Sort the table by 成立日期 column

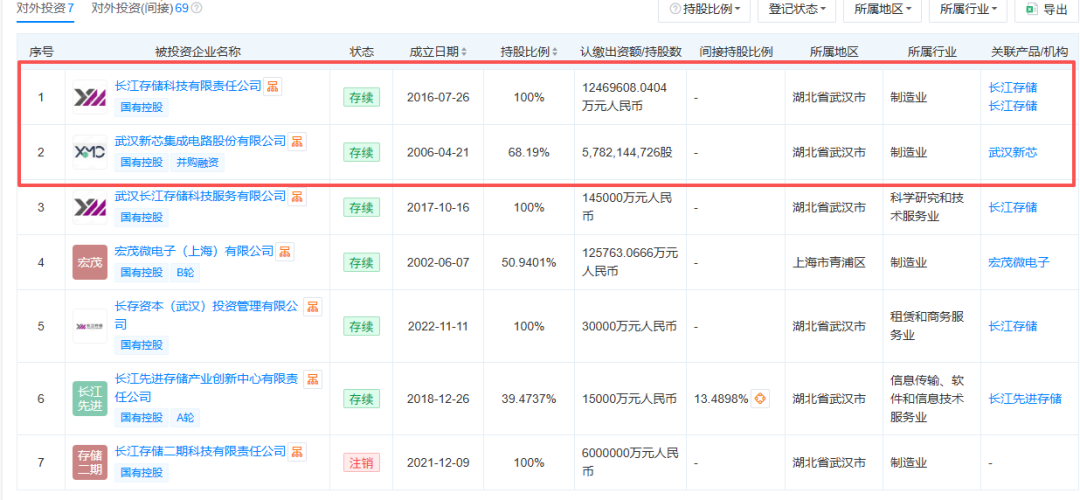pos(438,52)
